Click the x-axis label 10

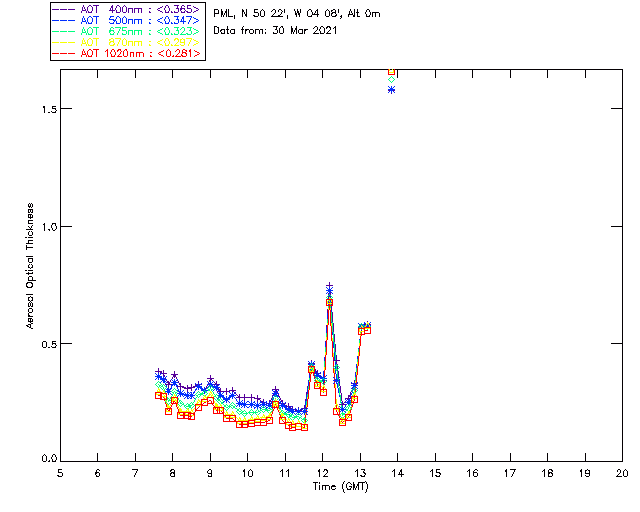(x=247, y=473)
